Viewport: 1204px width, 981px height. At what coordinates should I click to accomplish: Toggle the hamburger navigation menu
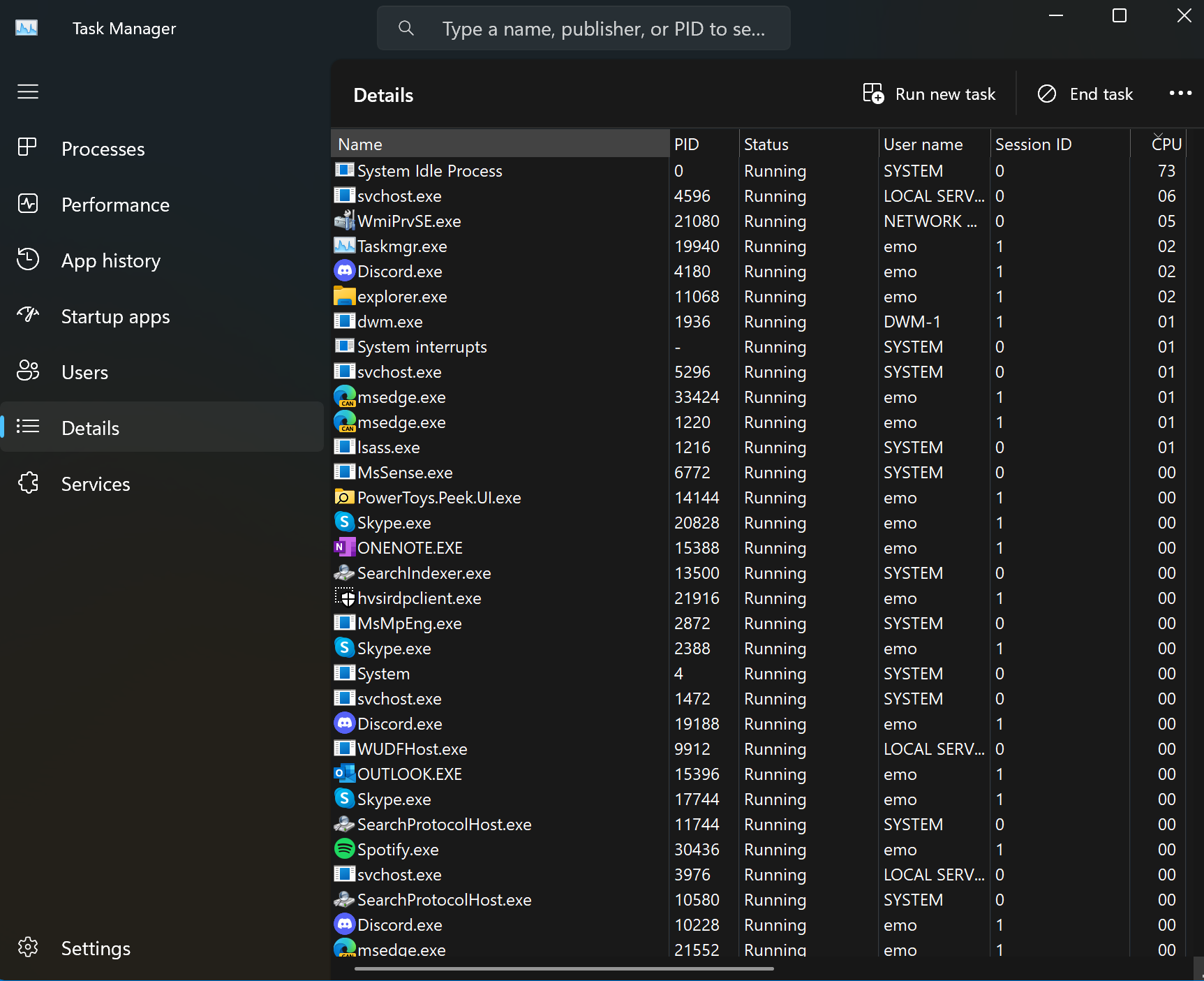pos(28,91)
